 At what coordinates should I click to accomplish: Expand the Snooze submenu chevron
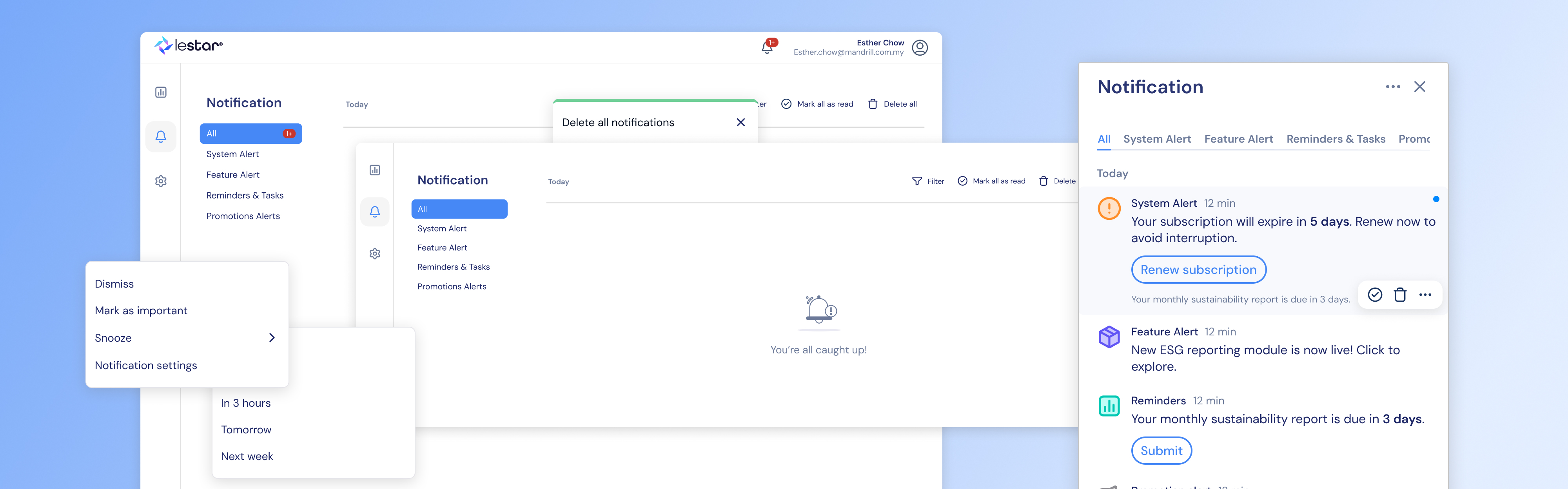(x=272, y=338)
